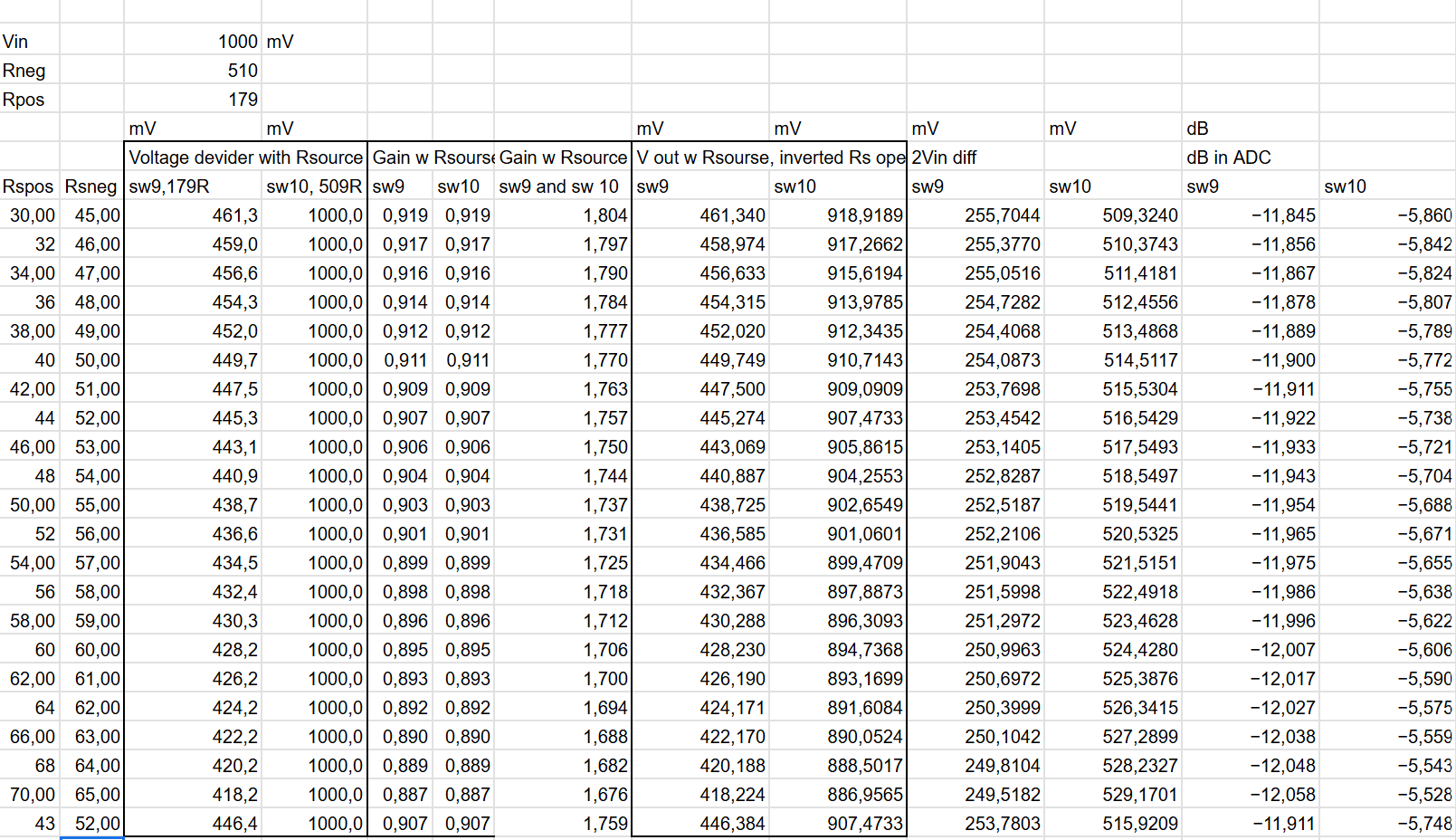Select cell with value 447,500
The width and height of the screenshot is (1456, 840).
700,389
